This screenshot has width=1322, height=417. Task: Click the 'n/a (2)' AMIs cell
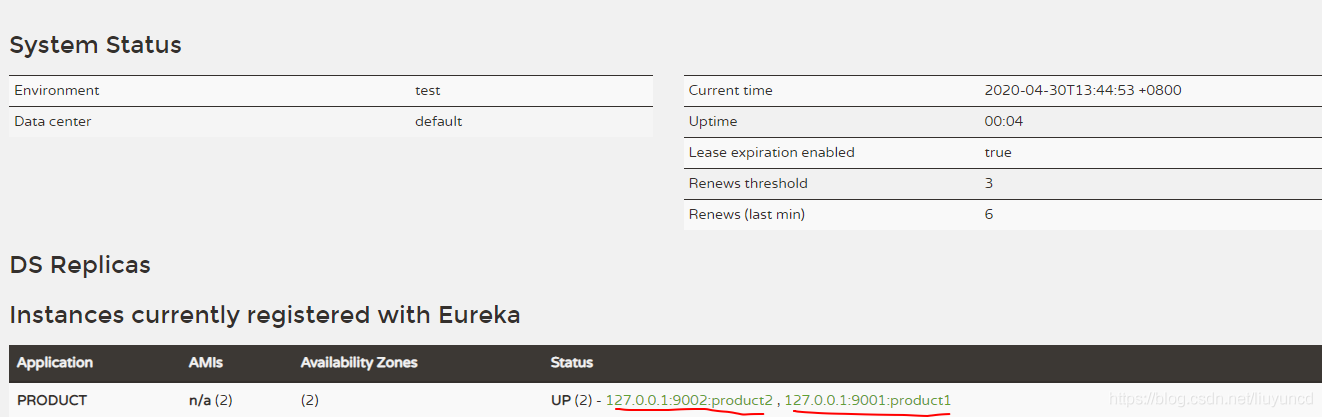click(210, 400)
